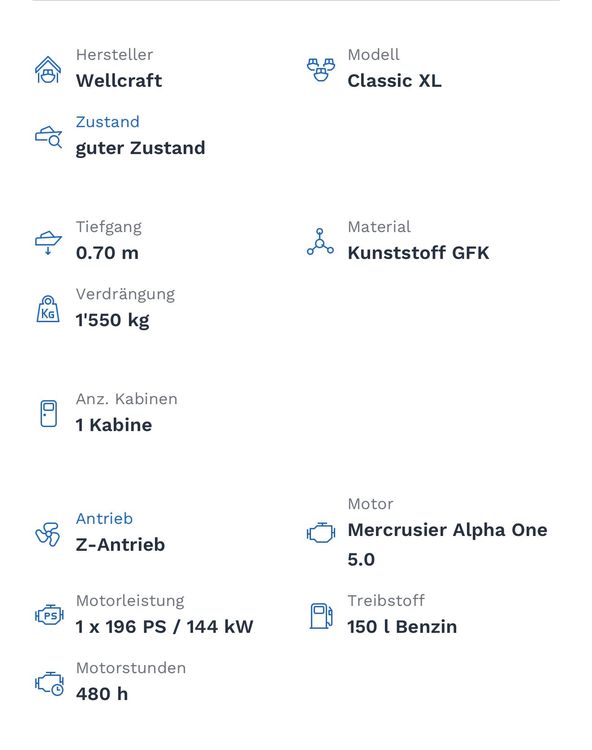Select the Mercrusier Alpha One motor text

[448, 530]
